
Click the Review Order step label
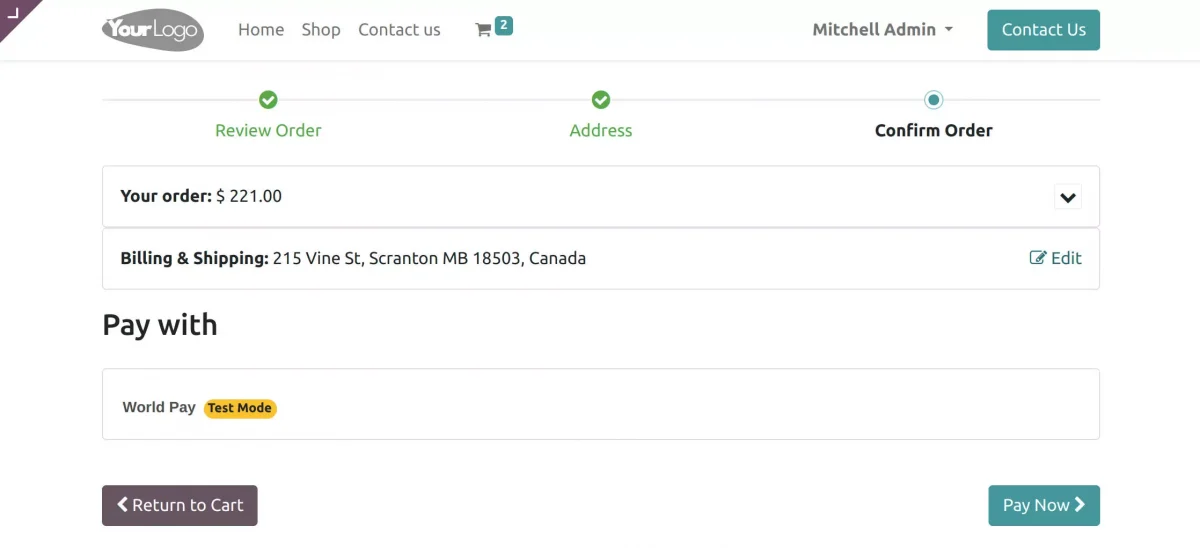268,131
